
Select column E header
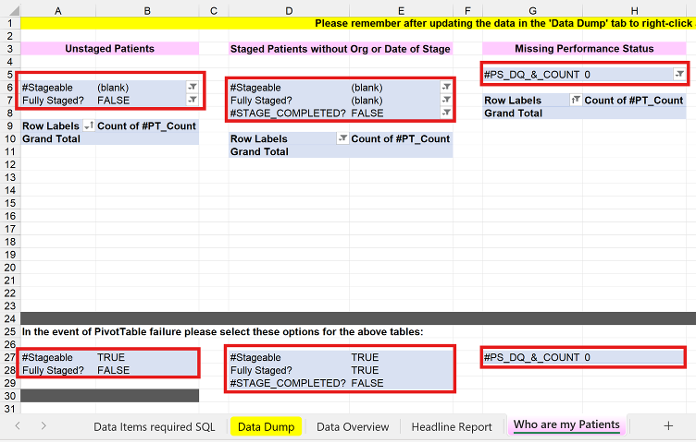(401, 11)
